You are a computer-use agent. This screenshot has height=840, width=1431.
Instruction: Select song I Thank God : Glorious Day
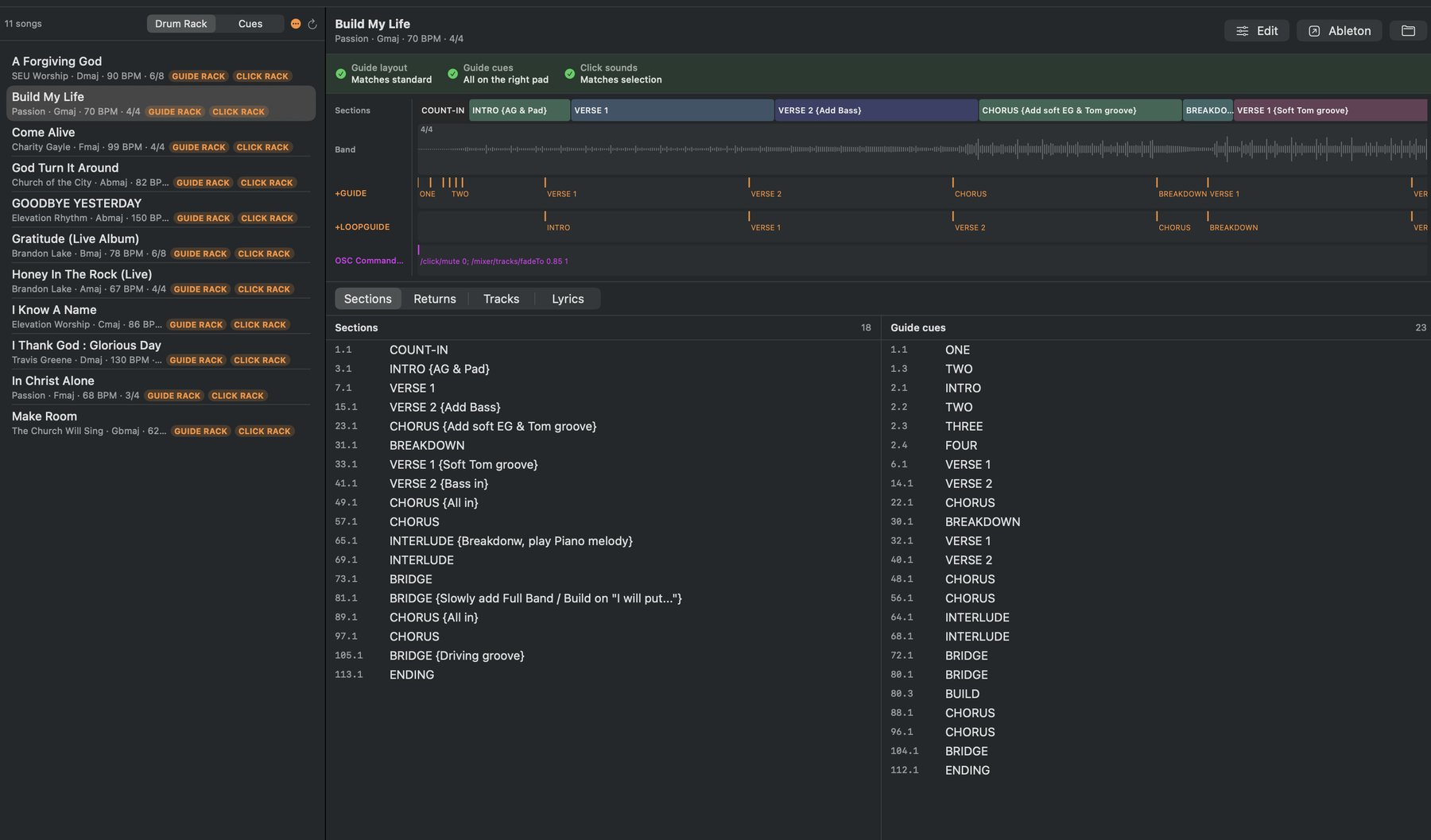tap(161, 352)
